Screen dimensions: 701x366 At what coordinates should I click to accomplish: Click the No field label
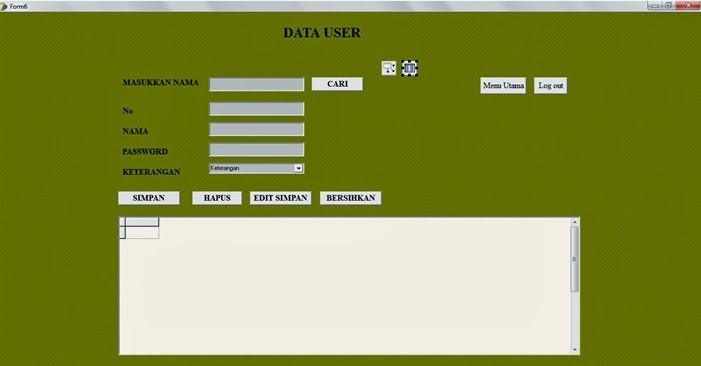(x=127, y=111)
